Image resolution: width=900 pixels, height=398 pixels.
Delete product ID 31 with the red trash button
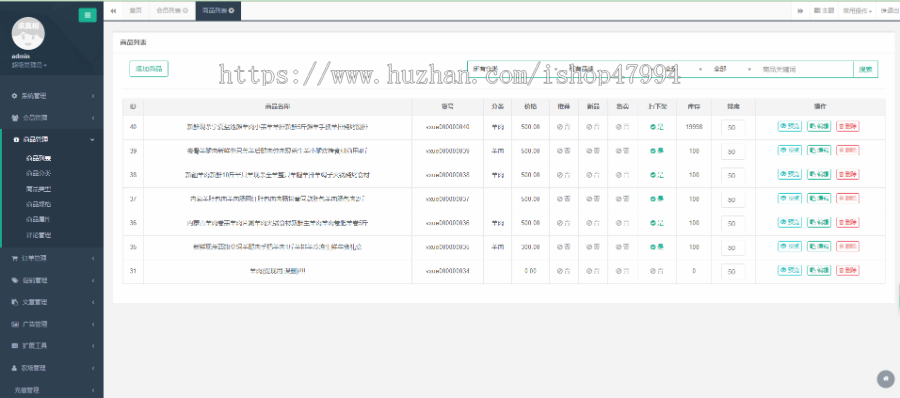(847, 271)
